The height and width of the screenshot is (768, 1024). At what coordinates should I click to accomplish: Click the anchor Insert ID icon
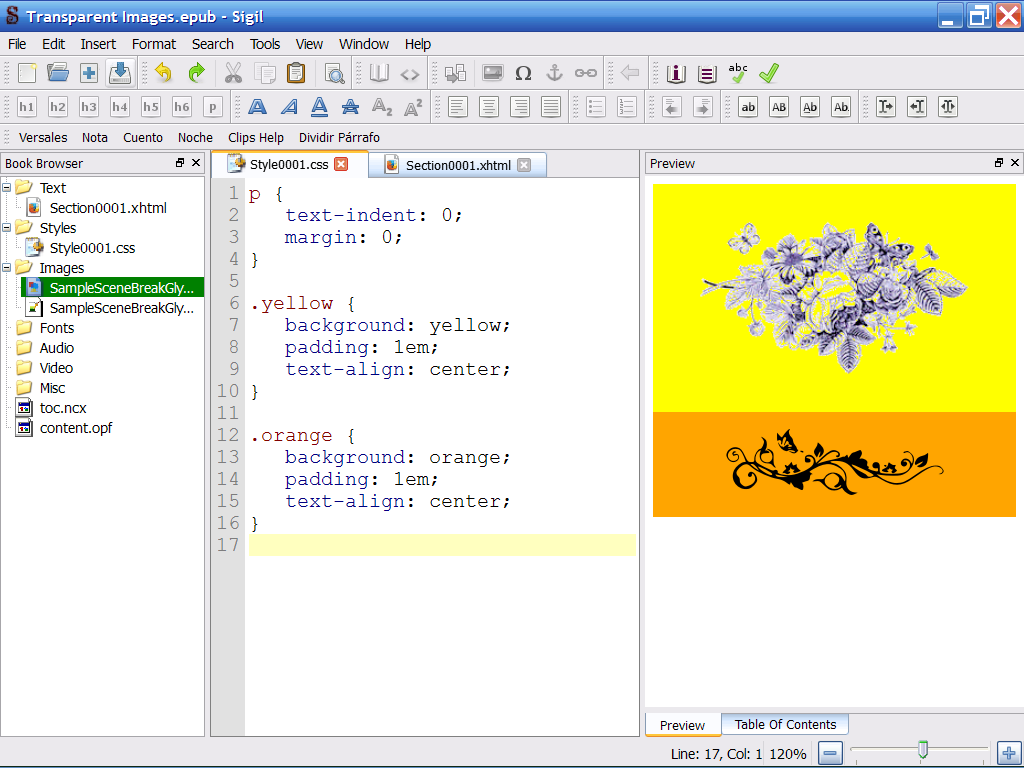click(x=554, y=73)
